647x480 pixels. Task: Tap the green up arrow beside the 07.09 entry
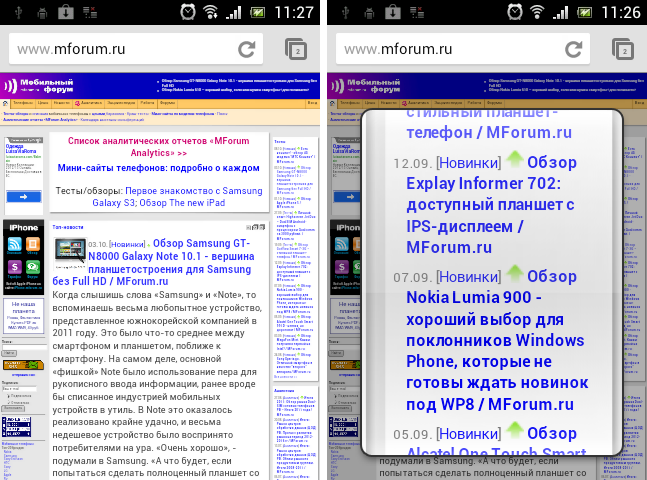tap(514, 273)
